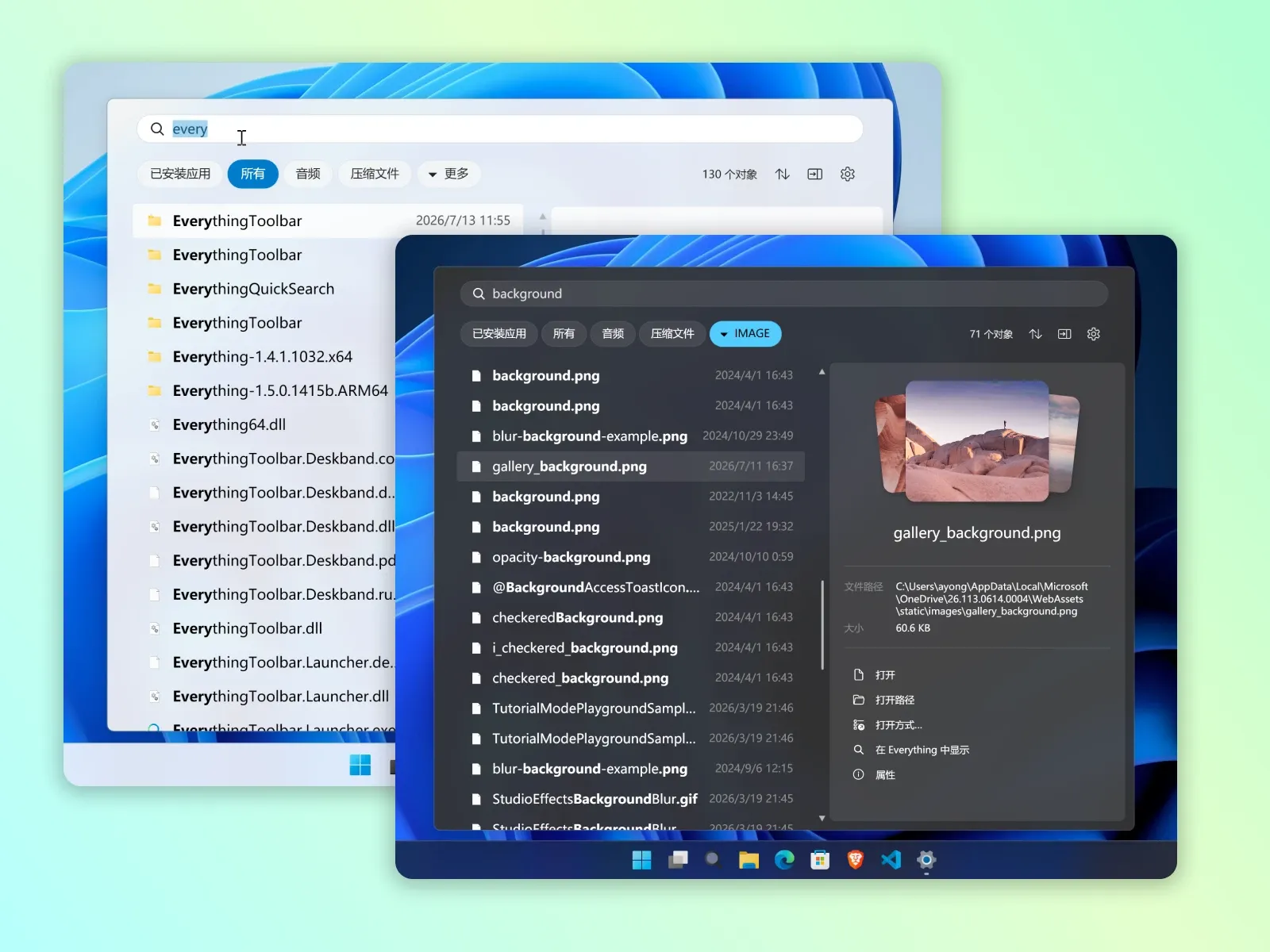Select StudioEffectsBackgroundBlur.gif result
The height and width of the screenshot is (952, 1270).
click(x=631, y=799)
